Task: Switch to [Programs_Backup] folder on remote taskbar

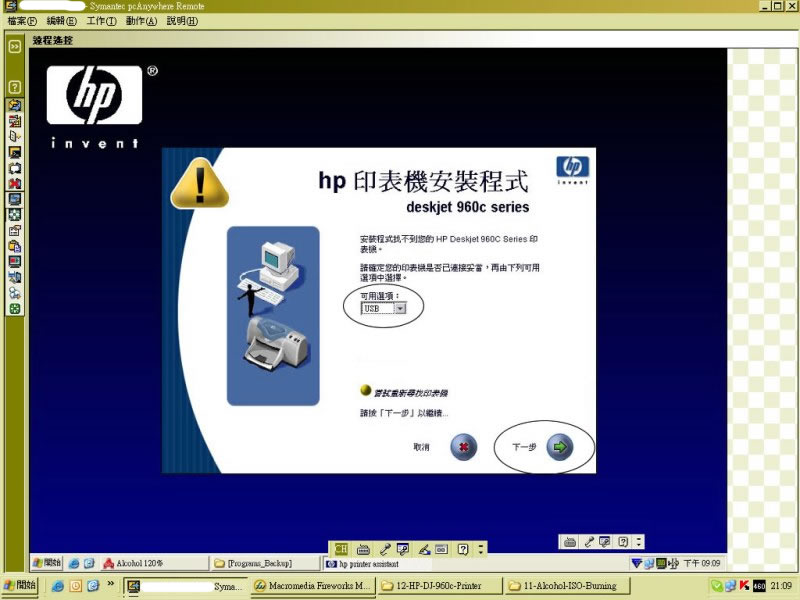Action: [x=265, y=563]
